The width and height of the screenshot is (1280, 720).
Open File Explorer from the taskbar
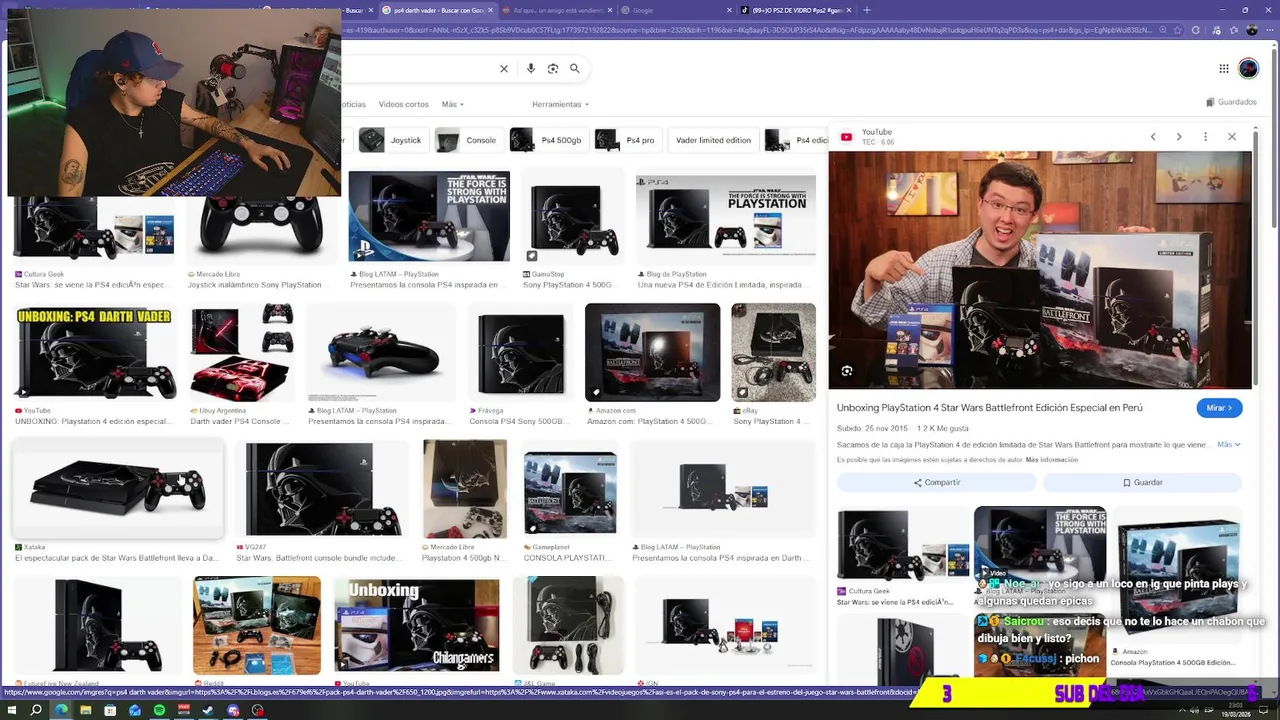point(86,711)
